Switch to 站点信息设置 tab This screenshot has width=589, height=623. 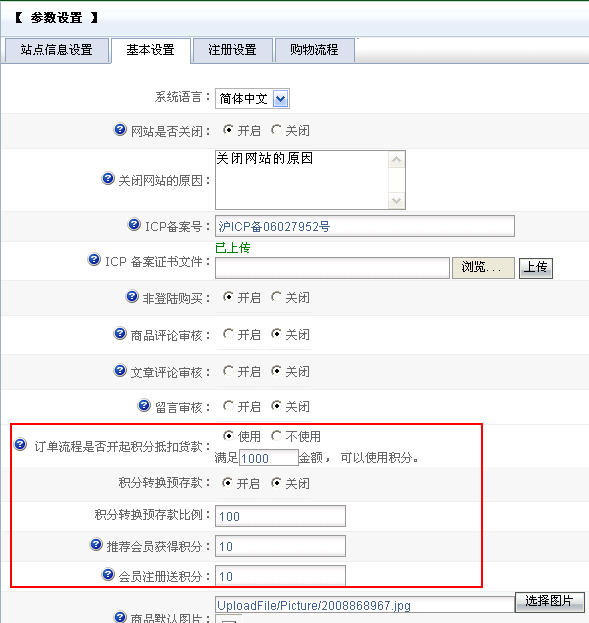(x=56, y=50)
